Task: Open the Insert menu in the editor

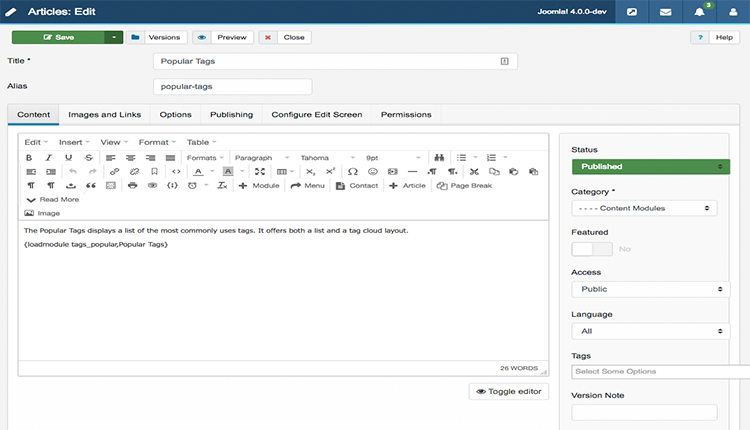Action: (74, 142)
